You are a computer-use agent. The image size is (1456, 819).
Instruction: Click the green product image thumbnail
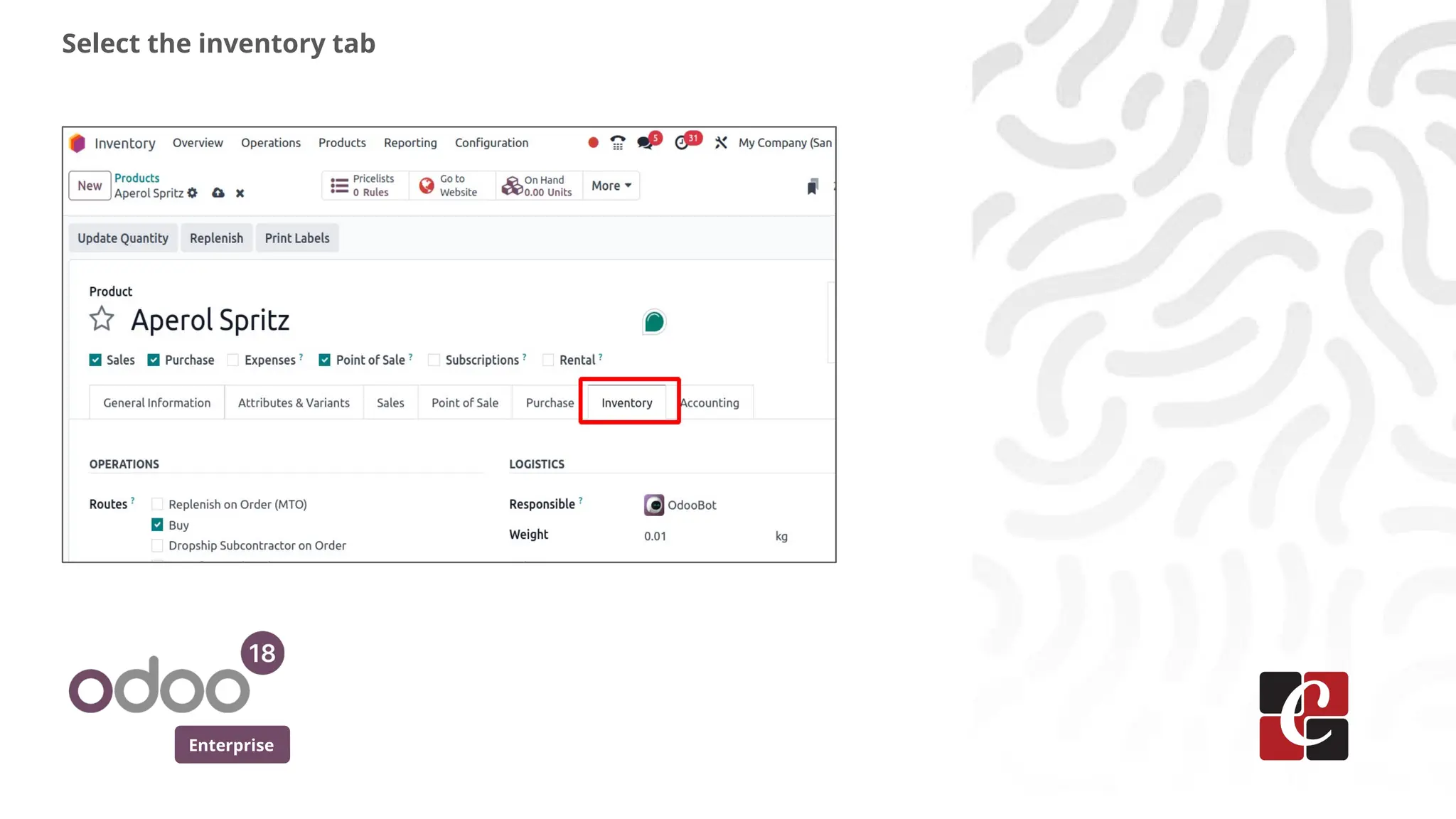tap(654, 322)
